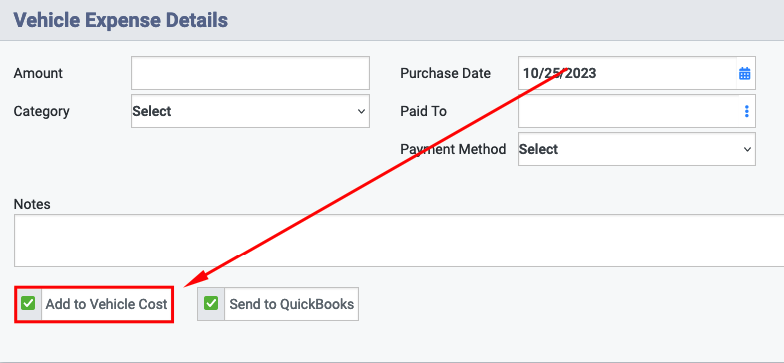This screenshot has width=784, height=363.
Task: Open the Payment Method Select dropdown
Action: [636, 149]
